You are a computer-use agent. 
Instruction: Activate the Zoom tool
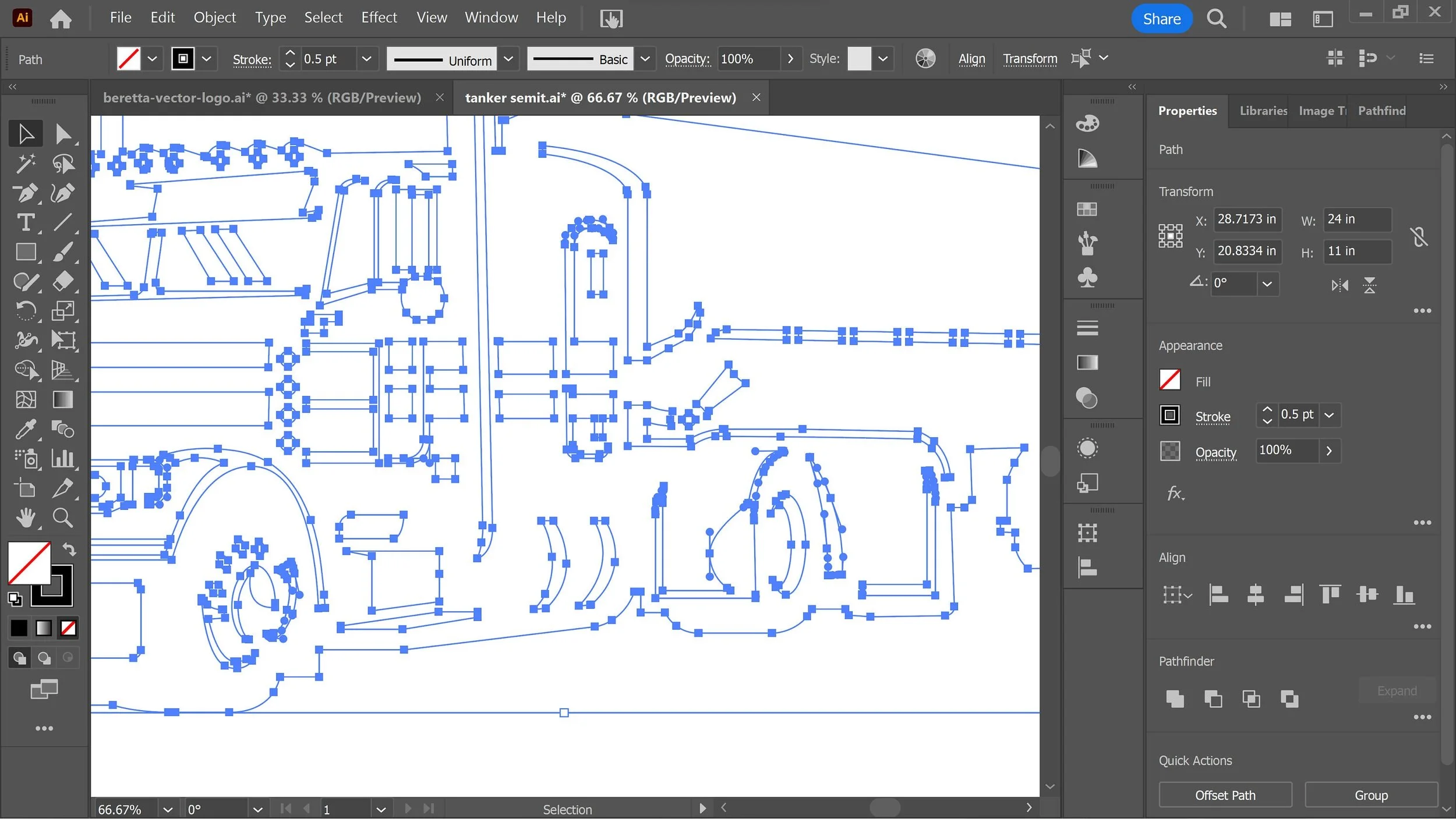click(x=63, y=517)
